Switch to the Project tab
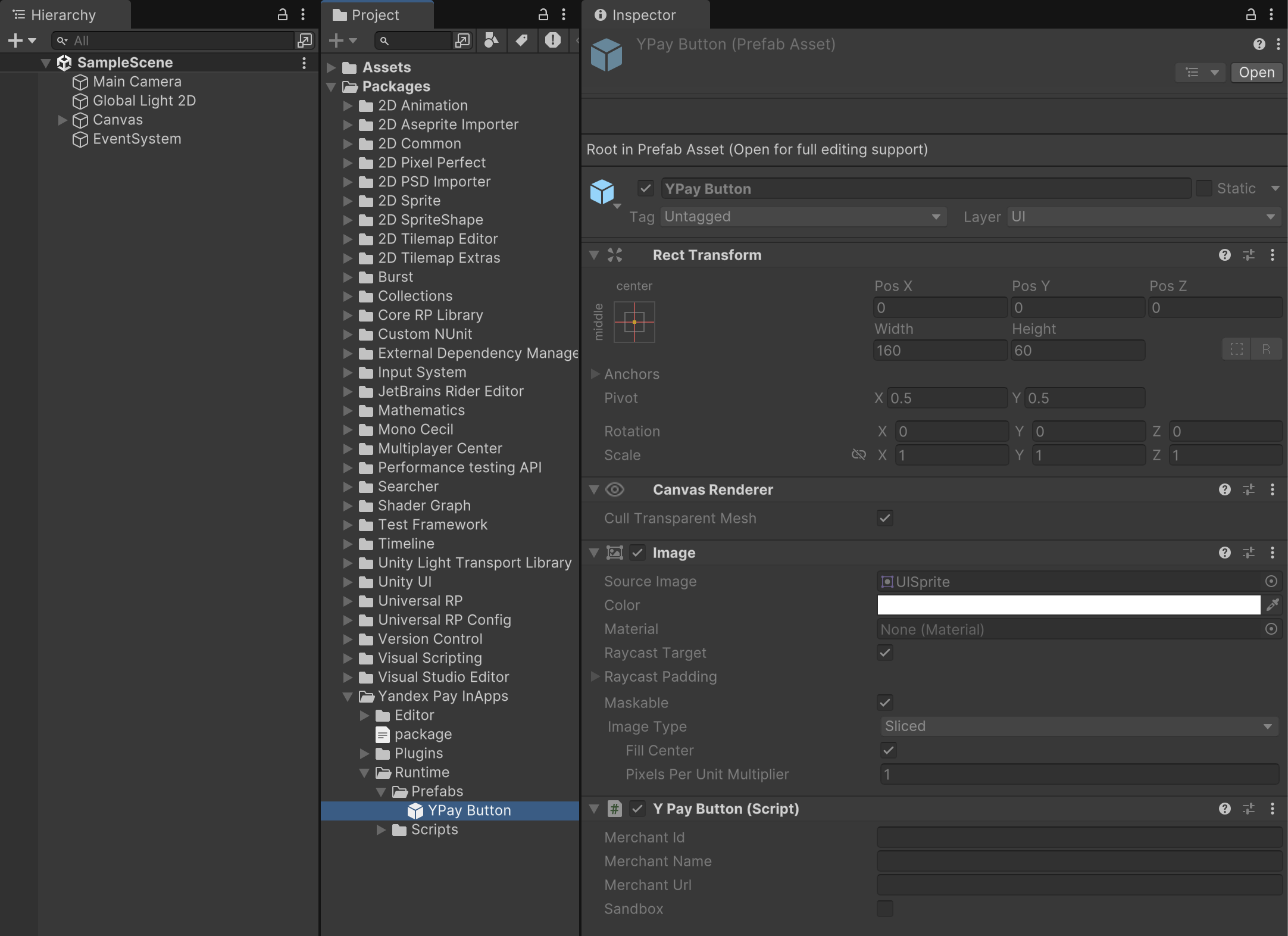 [377, 15]
